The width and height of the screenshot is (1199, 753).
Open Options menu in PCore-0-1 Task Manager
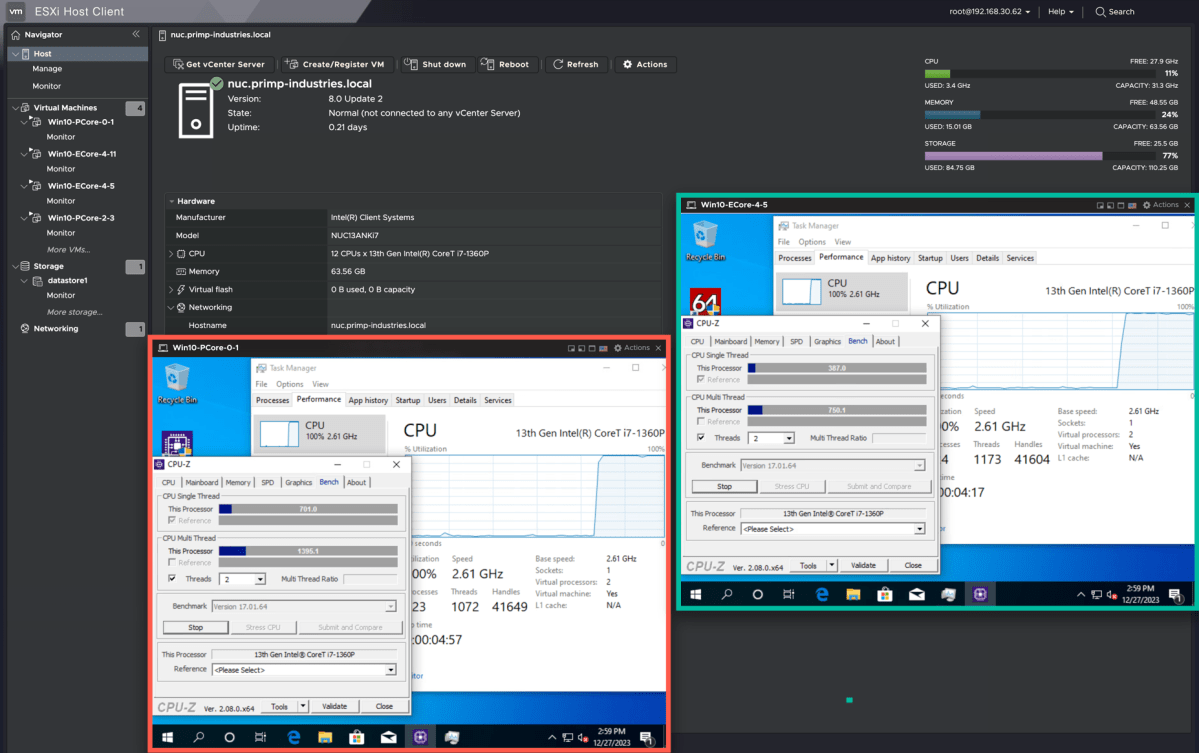(290, 385)
